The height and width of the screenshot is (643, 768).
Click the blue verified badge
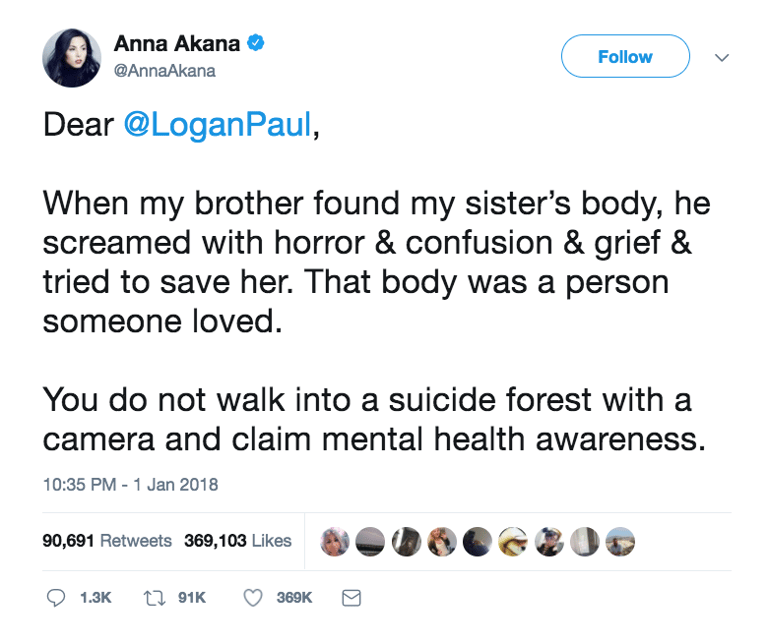pyautogui.click(x=256, y=44)
